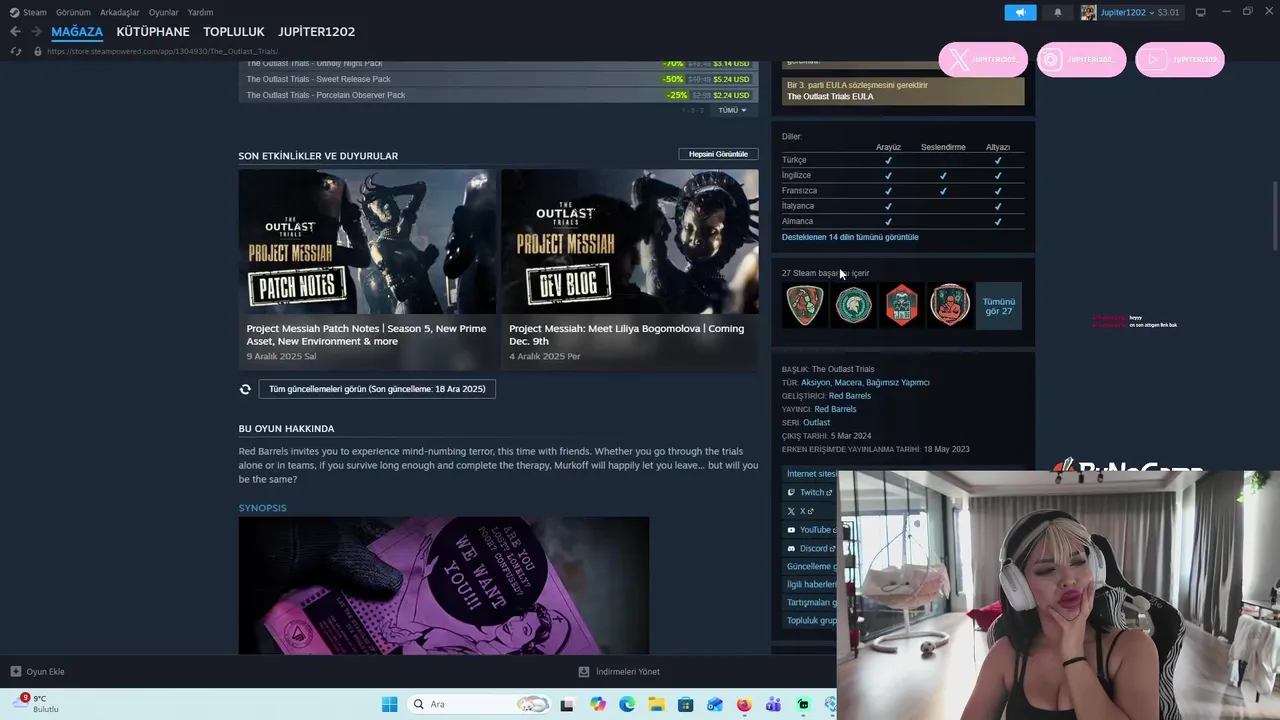Switch to the MAĞAZA tab
The height and width of the screenshot is (720, 1280).
coord(77,32)
